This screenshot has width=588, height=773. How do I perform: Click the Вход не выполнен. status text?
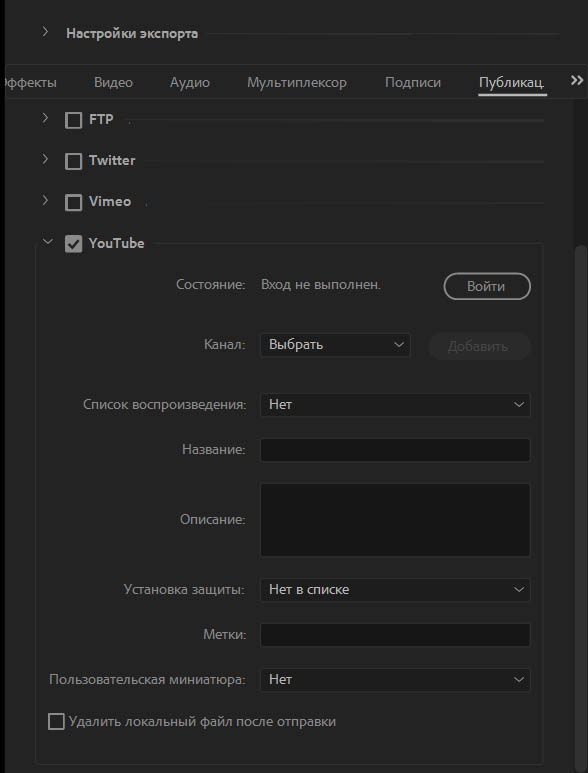click(321, 285)
